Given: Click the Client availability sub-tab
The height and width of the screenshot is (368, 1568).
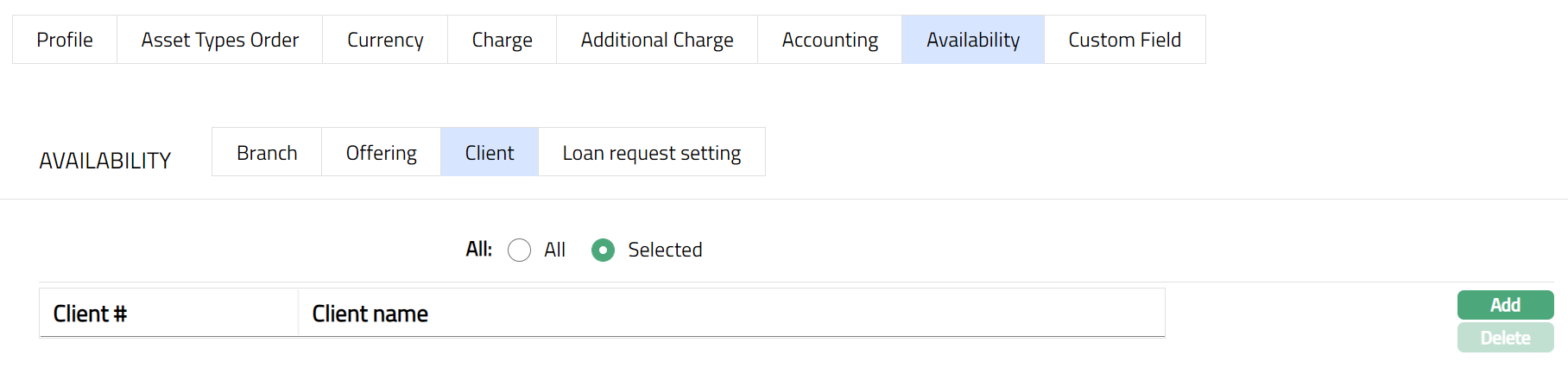Looking at the screenshot, I should (x=490, y=153).
